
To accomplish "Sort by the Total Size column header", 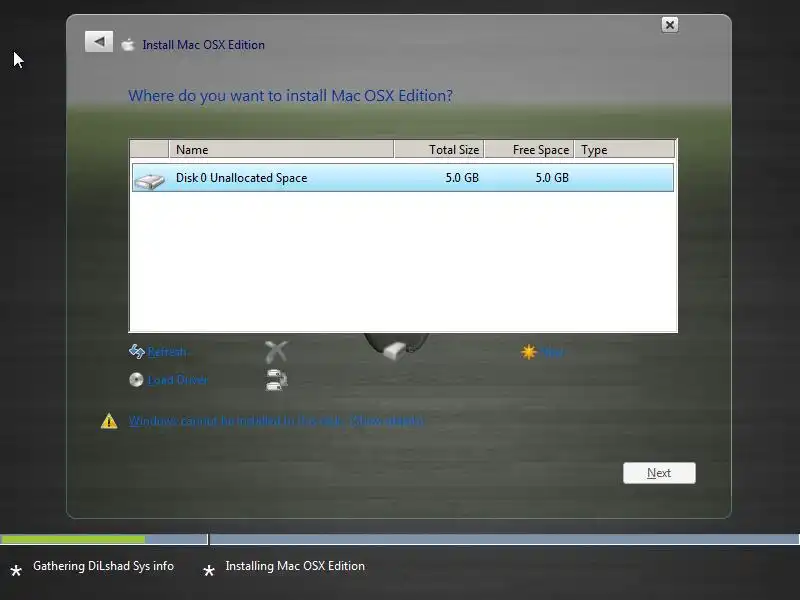I will tap(439, 149).
